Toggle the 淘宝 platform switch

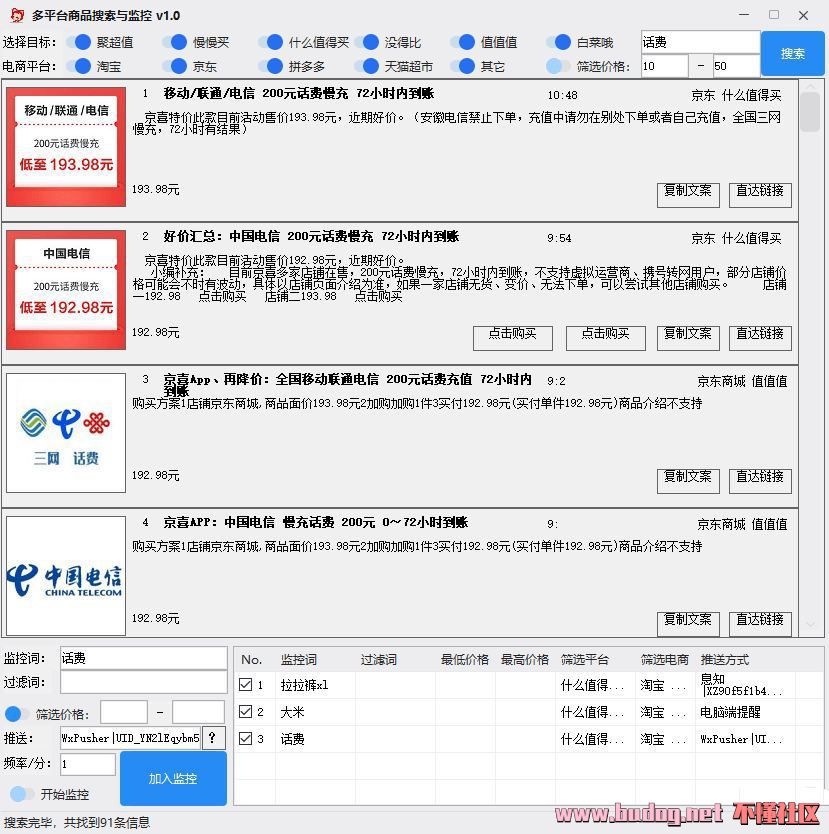tap(79, 66)
